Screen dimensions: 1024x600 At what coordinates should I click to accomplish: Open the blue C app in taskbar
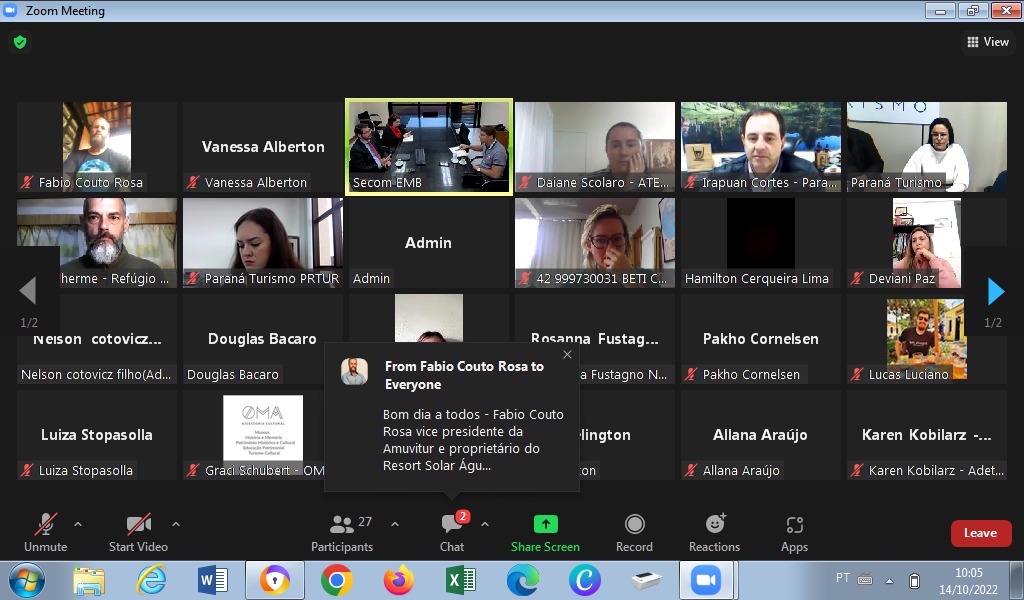pyautogui.click(x=584, y=580)
